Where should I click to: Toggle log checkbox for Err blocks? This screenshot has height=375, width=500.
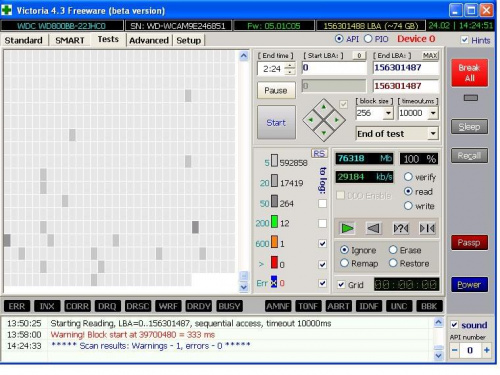tap(322, 283)
